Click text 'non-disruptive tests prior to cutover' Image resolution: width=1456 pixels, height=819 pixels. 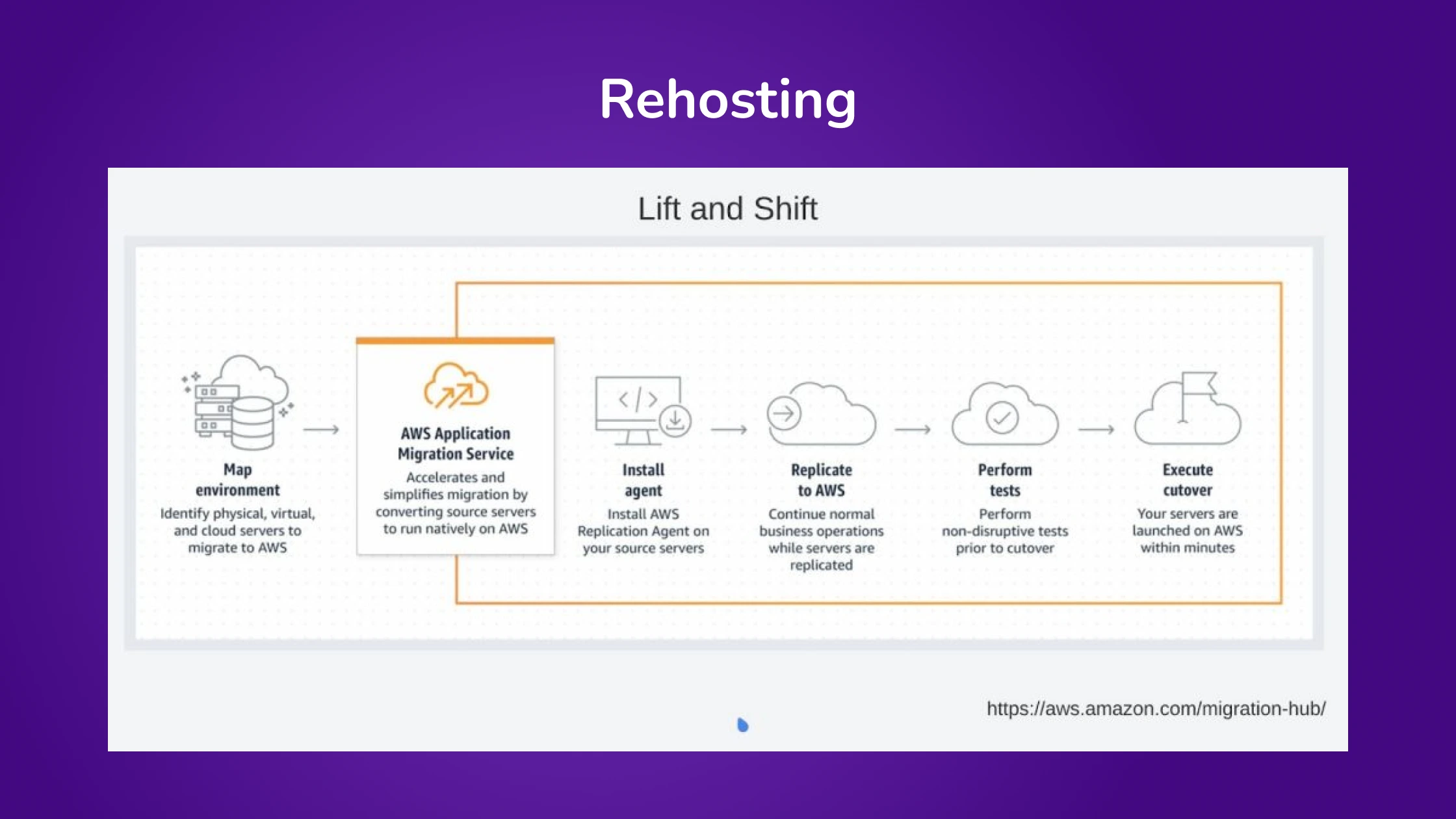tap(1005, 539)
